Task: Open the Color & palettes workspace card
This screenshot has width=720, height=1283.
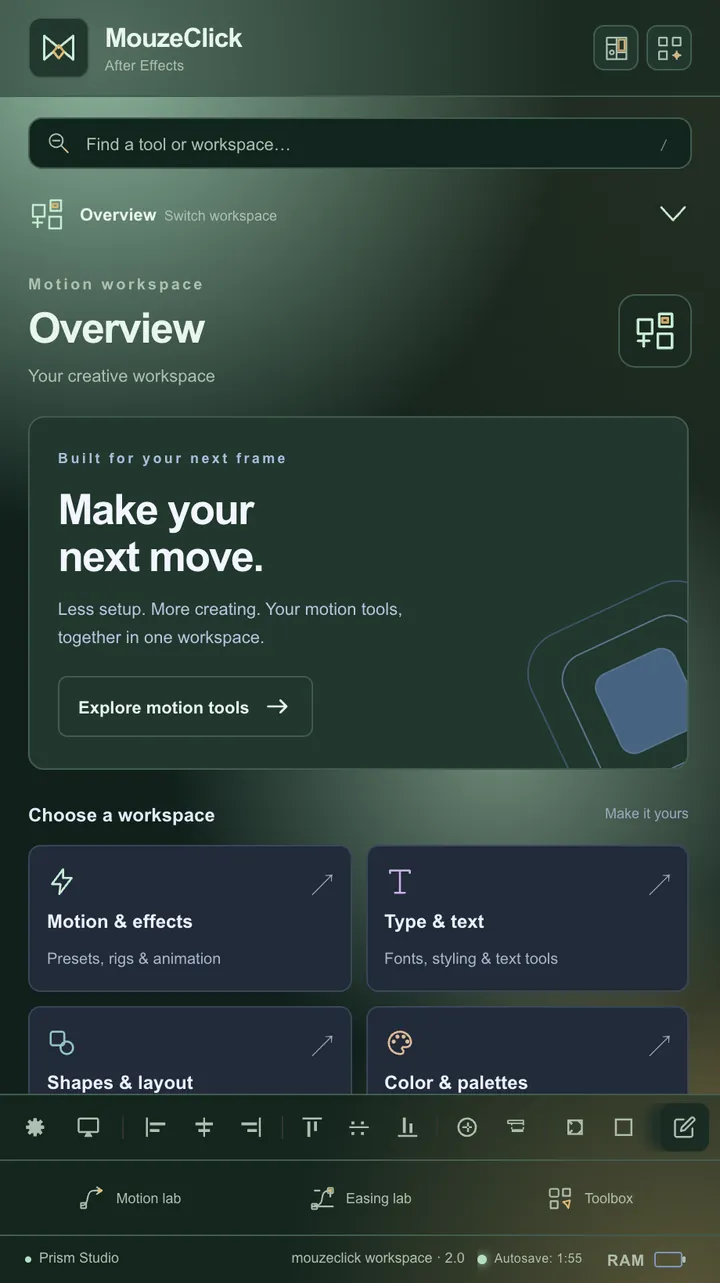Action: click(527, 1050)
